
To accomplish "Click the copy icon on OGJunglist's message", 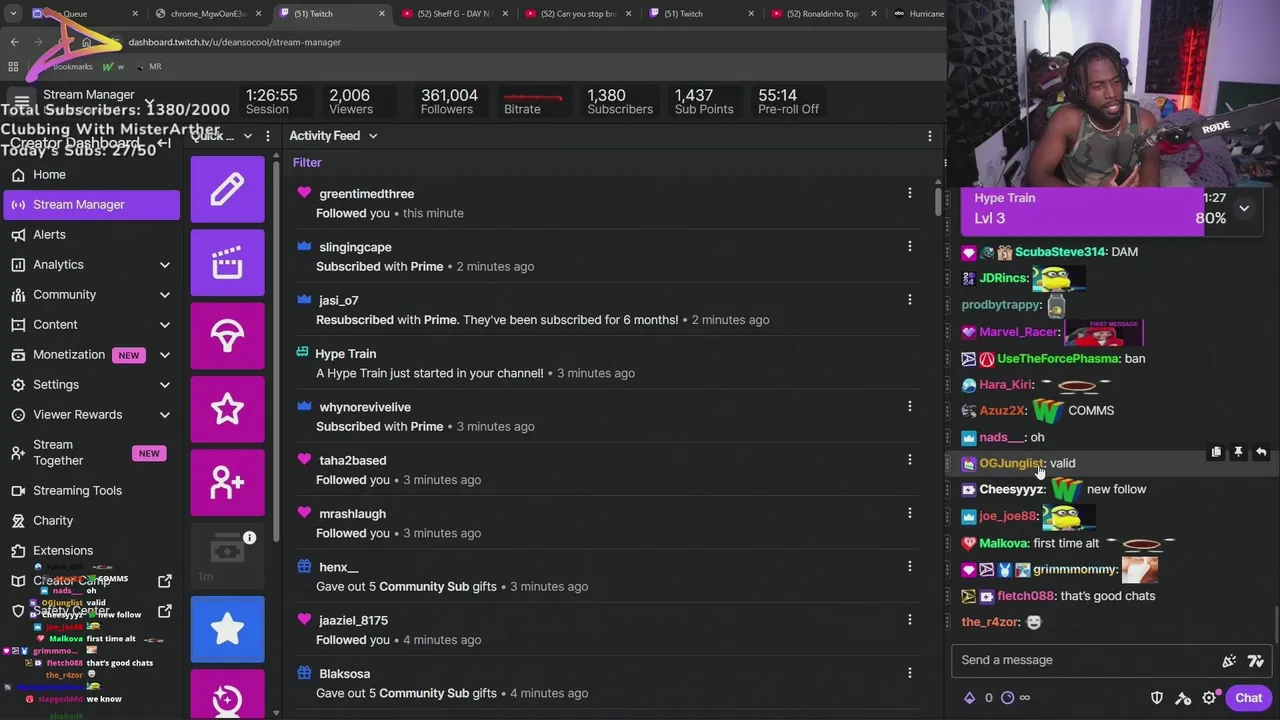I will 1216,452.
